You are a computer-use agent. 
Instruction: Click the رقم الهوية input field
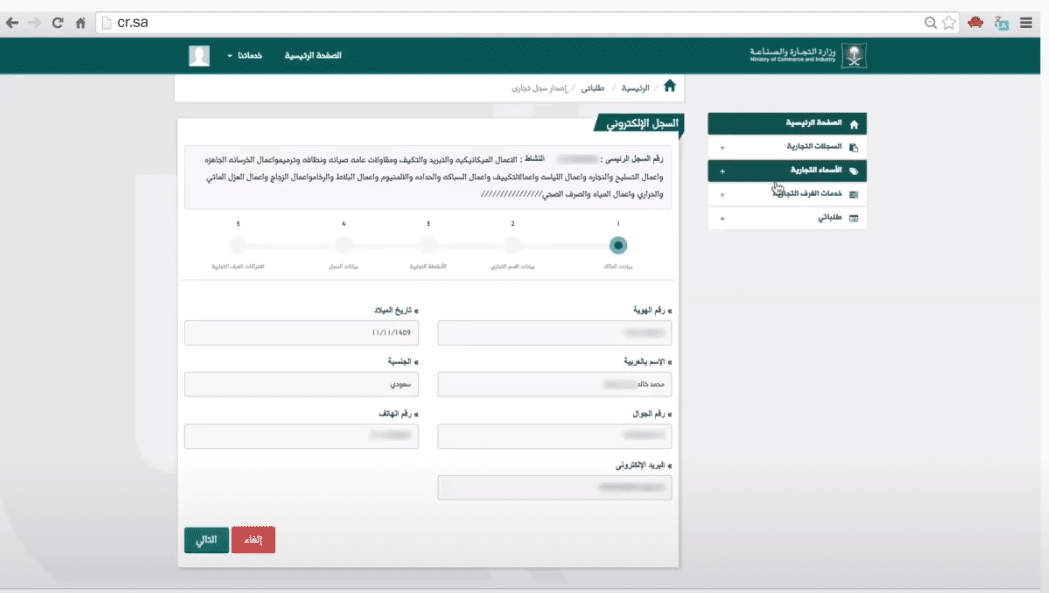pos(555,333)
